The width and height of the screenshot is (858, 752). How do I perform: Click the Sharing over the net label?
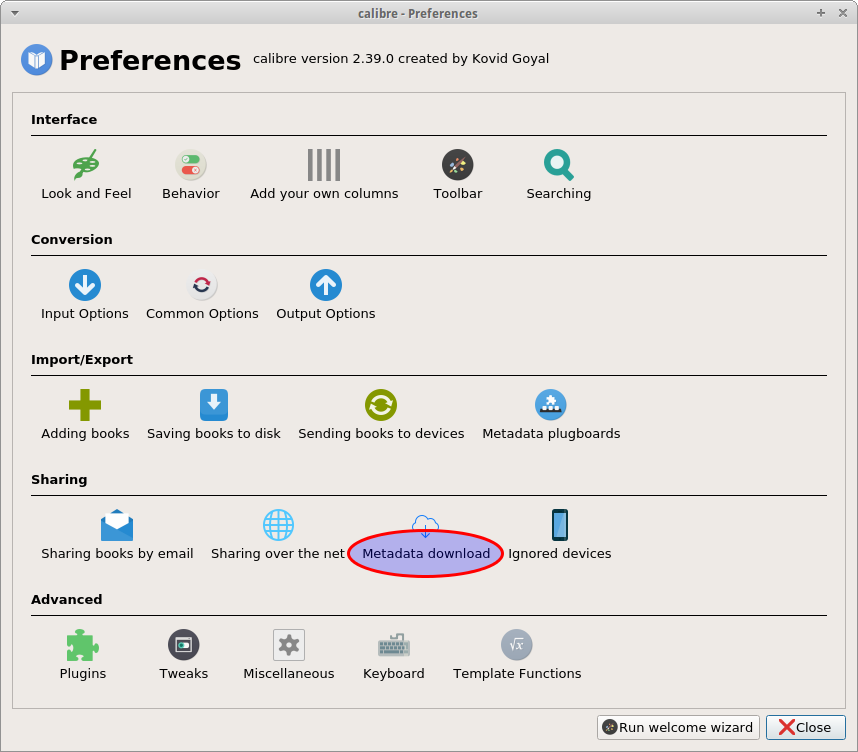click(x=278, y=554)
